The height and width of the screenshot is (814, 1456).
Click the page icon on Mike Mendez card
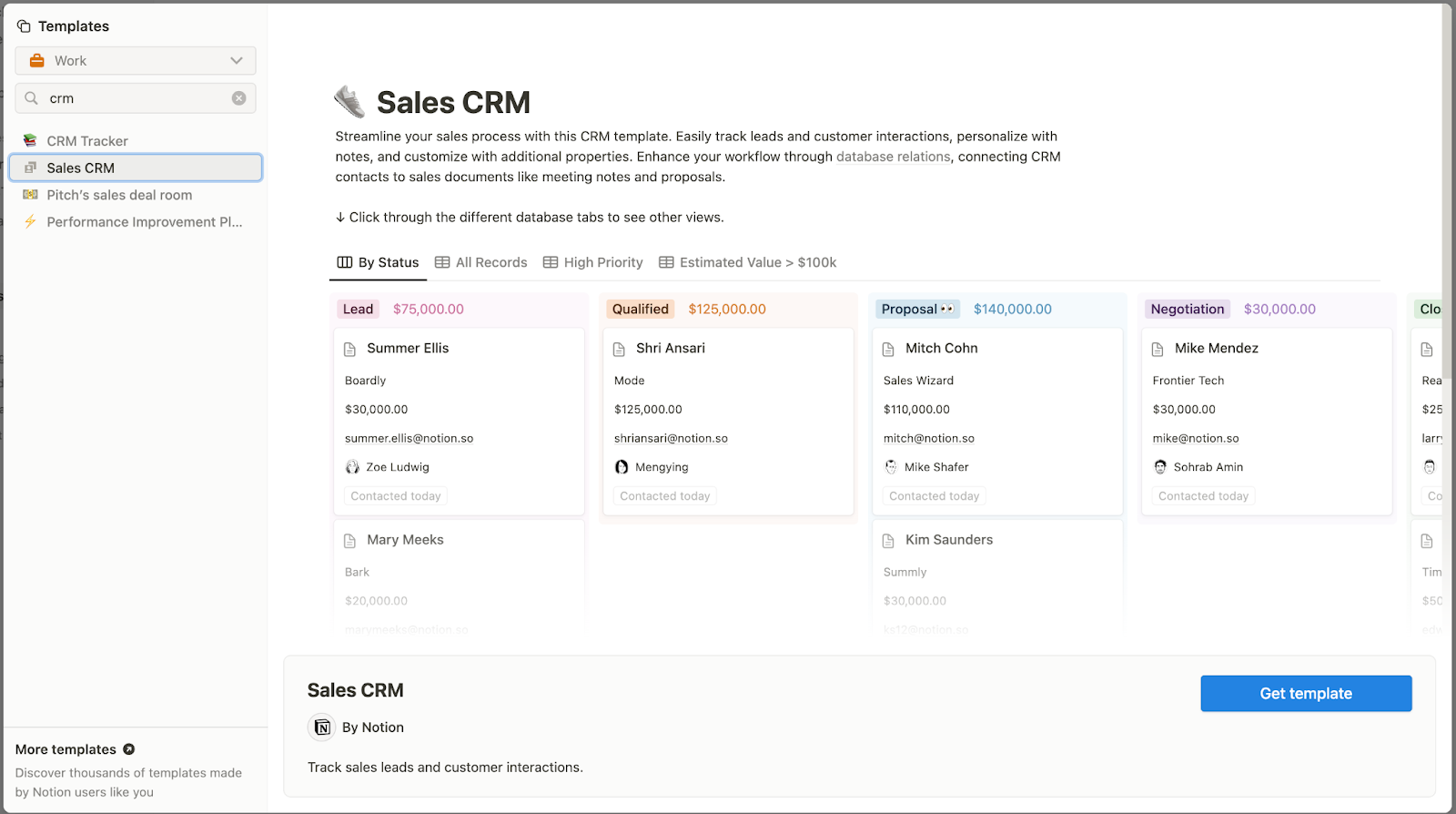[1158, 349]
